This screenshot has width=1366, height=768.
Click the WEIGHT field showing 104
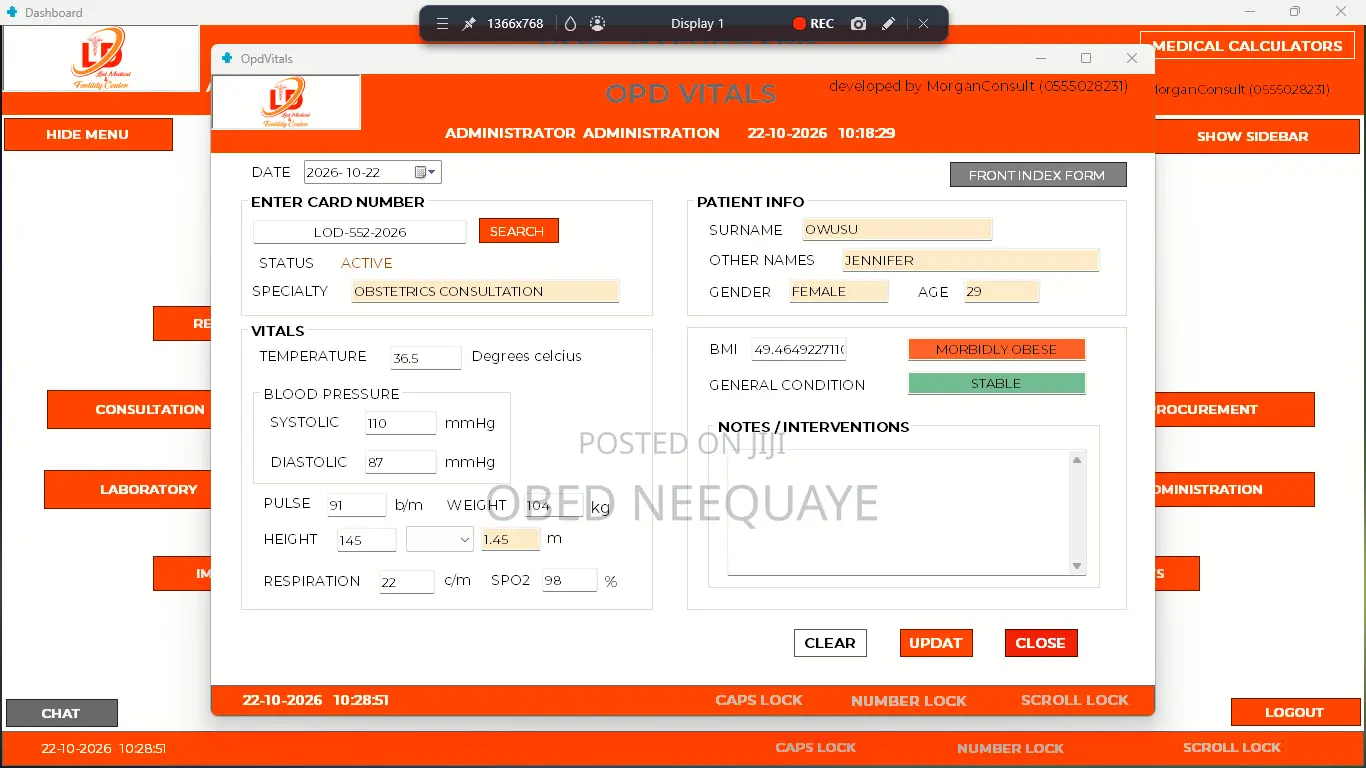554,505
